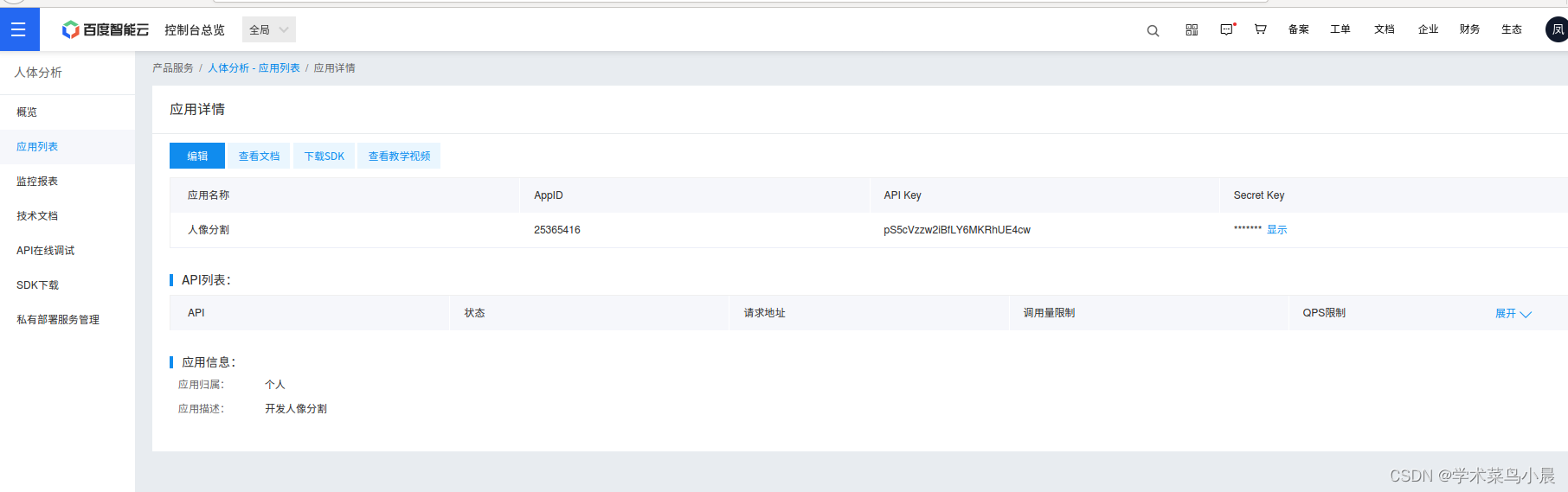Select SDK下载 in the sidebar
This screenshot has height=492, width=1568.
pos(67,285)
